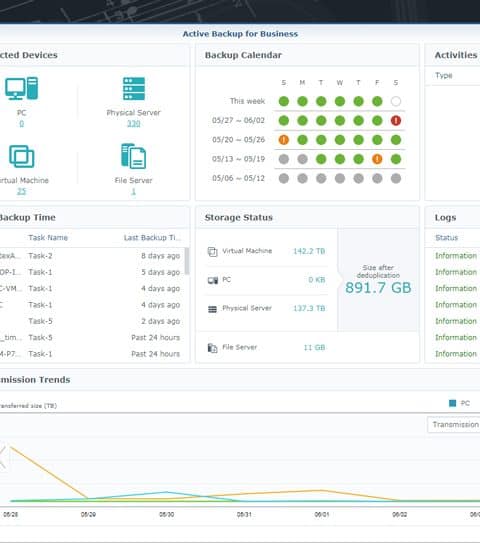This screenshot has height=543, width=480.
Task: Click the 05/31 date marker on the chart
Action: click(244, 515)
